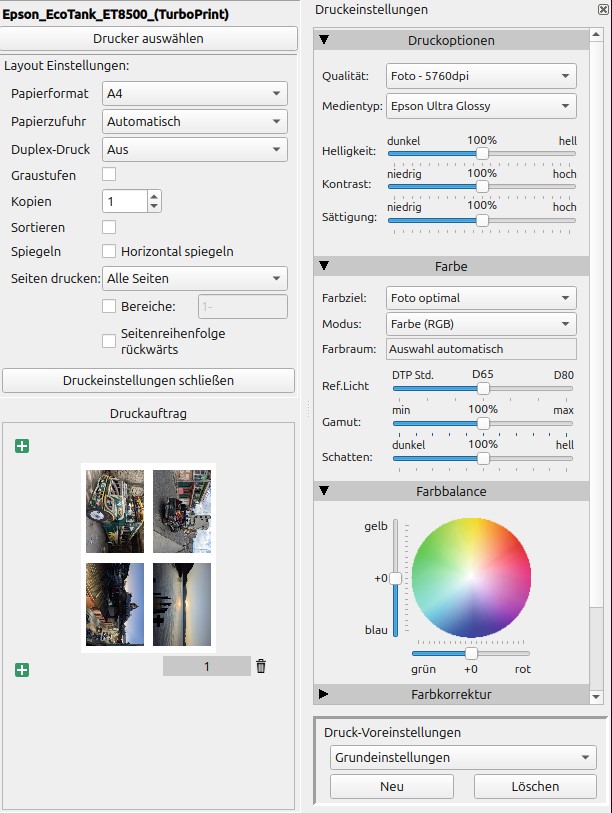Click the Layout Einstellungen label

[x=66, y=66]
